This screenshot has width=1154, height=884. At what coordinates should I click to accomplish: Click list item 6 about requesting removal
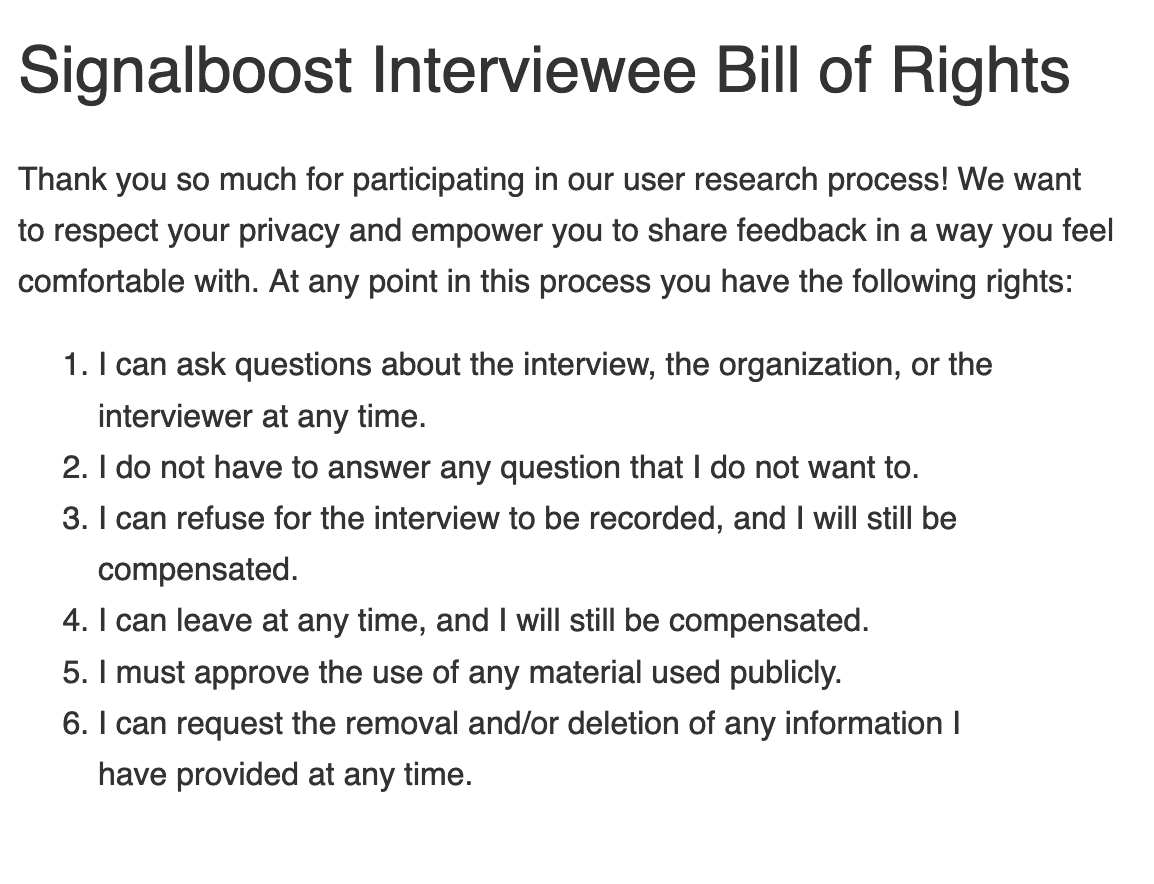[528, 723]
